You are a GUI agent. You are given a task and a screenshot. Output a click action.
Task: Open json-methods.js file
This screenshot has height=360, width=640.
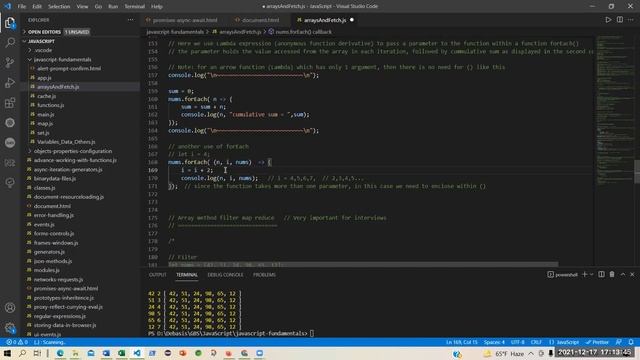click(53, 261)
